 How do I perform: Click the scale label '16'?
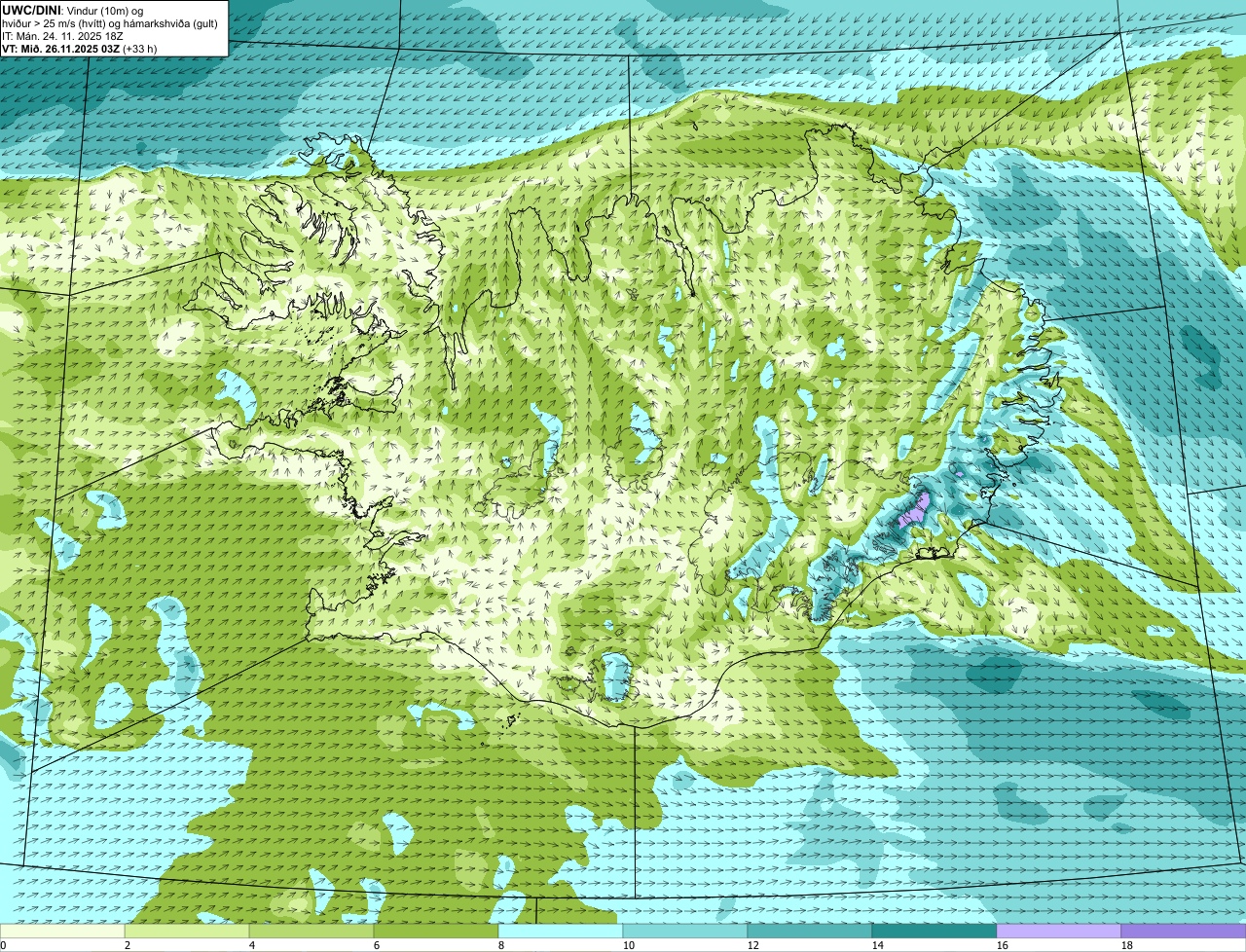(1003, 945)
